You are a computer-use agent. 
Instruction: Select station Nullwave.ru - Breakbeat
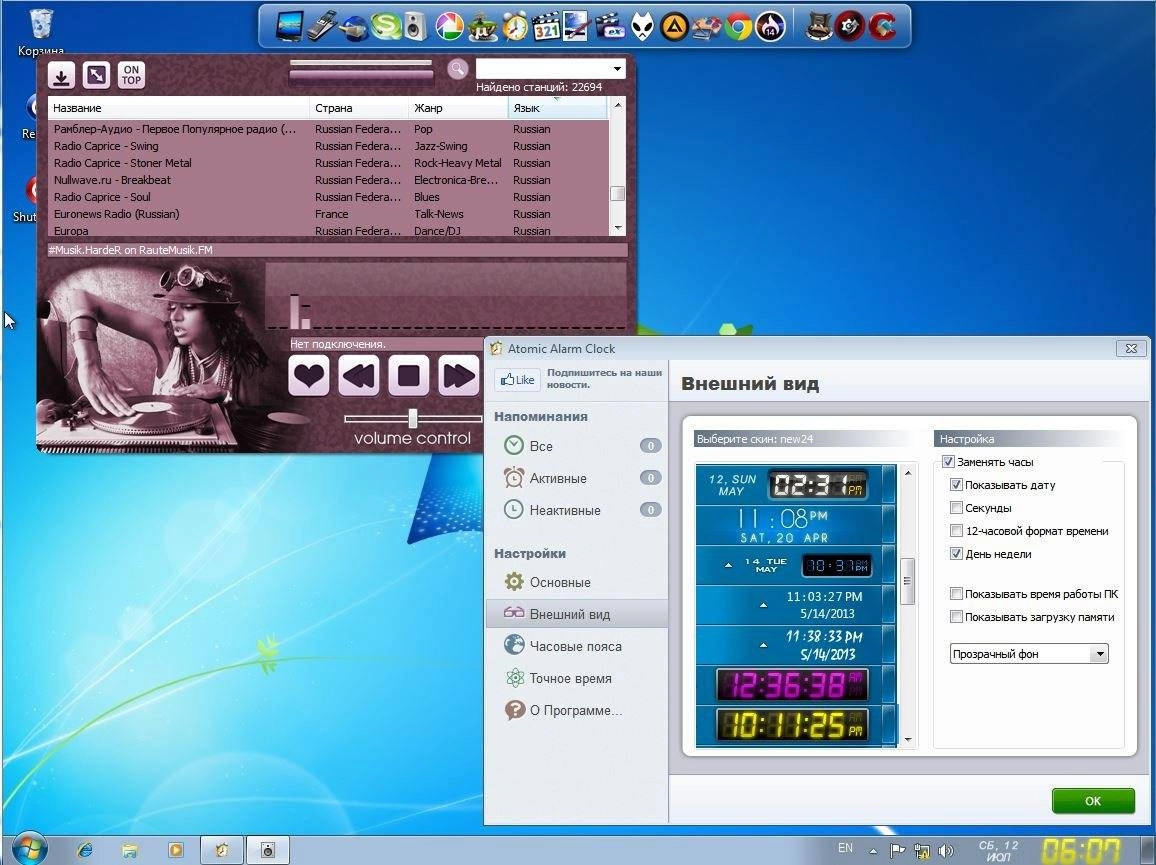(329, 180)
